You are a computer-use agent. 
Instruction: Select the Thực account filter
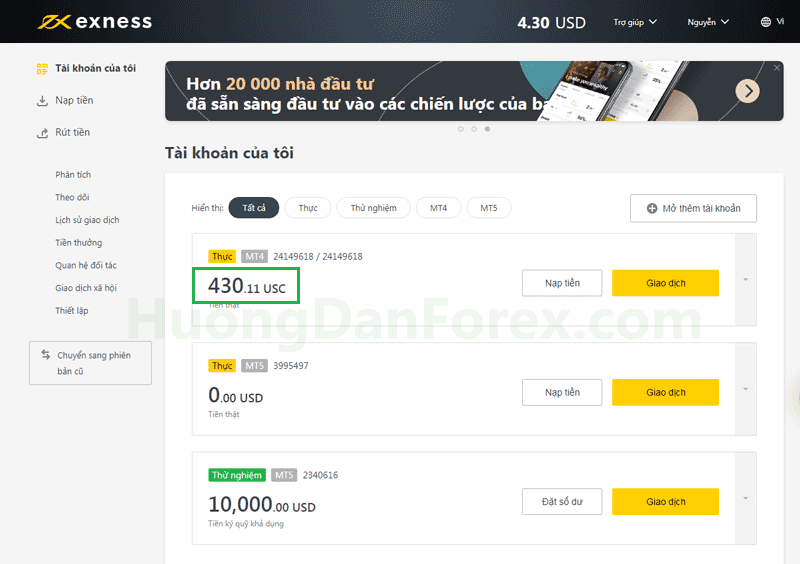308,208
